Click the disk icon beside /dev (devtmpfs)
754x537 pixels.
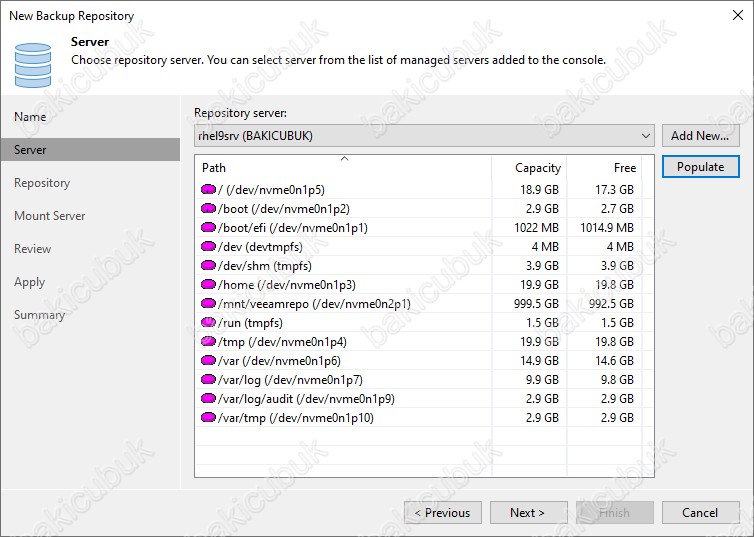pyautogui.click(x=208, y=247)
